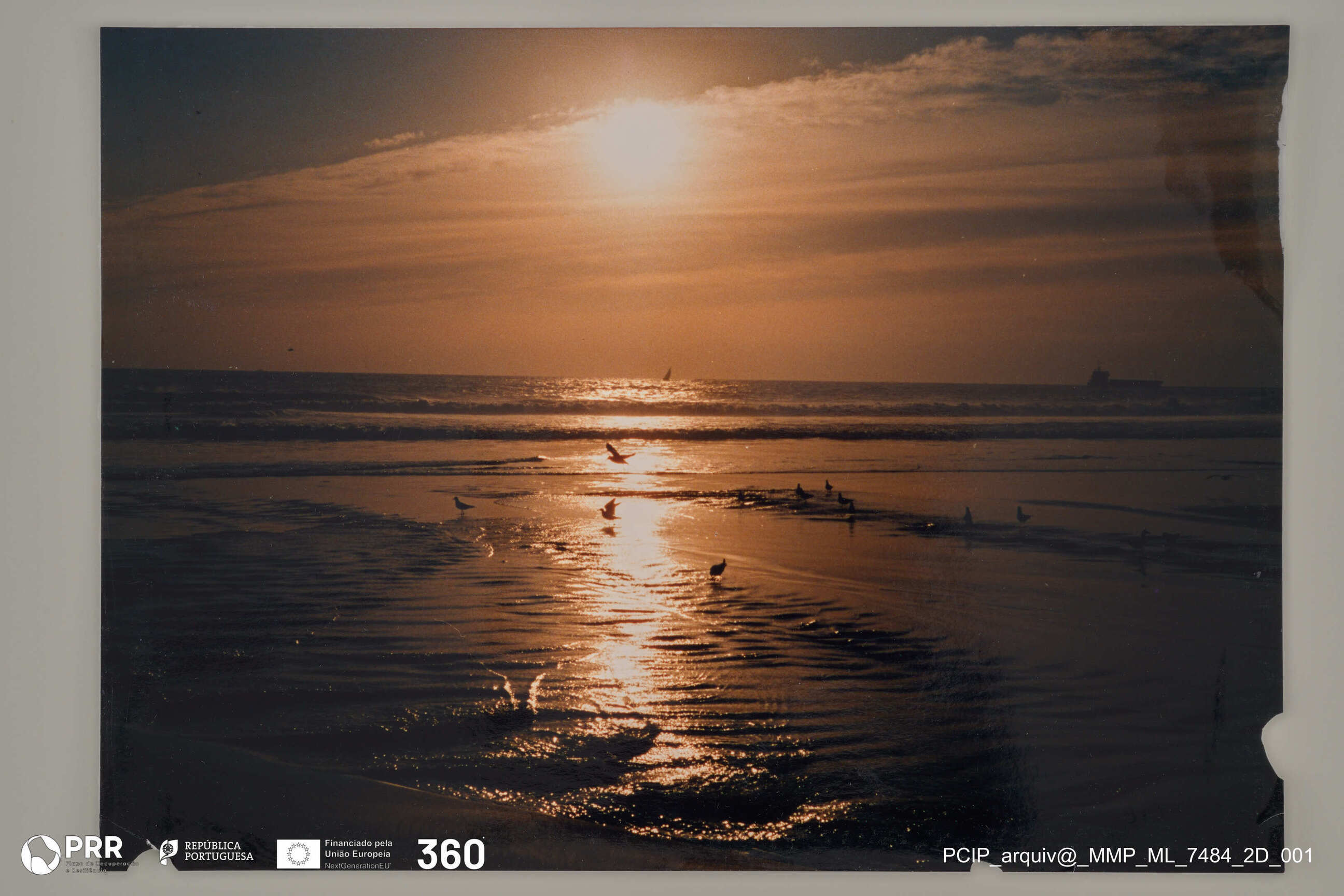Click the bird standing in foreground shallows

pos(718,568)
